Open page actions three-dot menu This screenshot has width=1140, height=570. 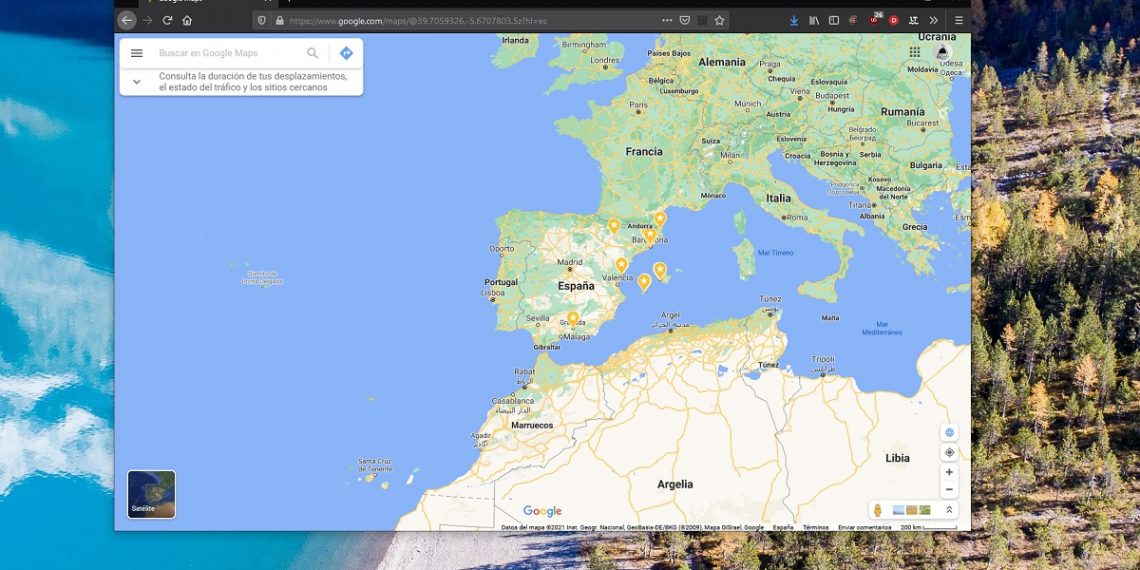click(667, 20)
